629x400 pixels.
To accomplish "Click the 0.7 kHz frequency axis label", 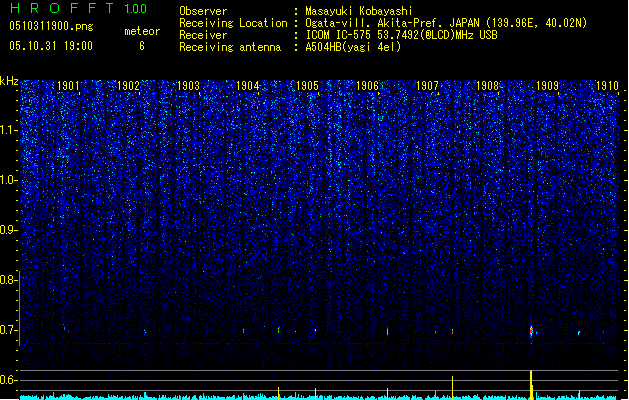I will coord(8,330).
